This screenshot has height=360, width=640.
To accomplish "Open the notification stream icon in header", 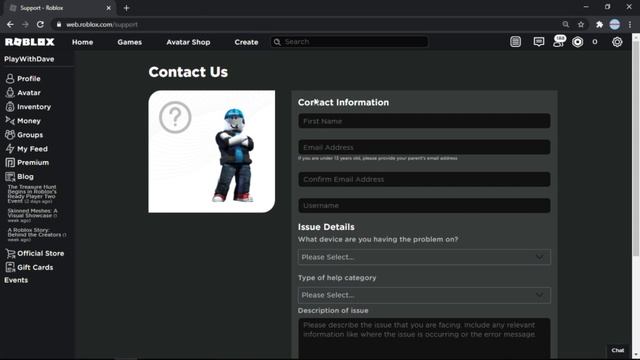I will [x=516, y=42].
